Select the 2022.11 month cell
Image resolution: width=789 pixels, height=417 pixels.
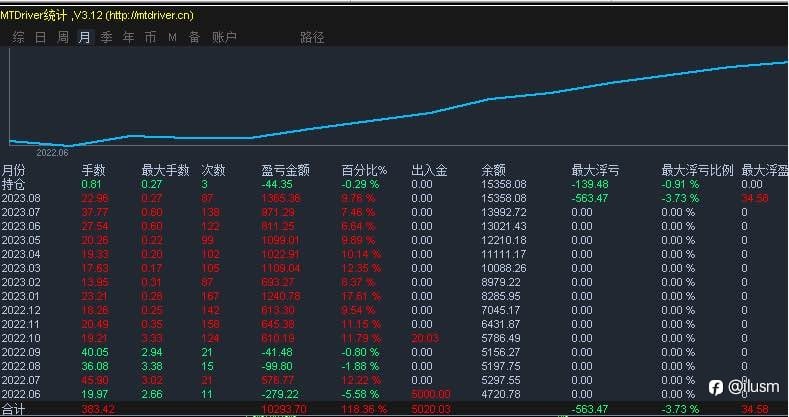21,324
